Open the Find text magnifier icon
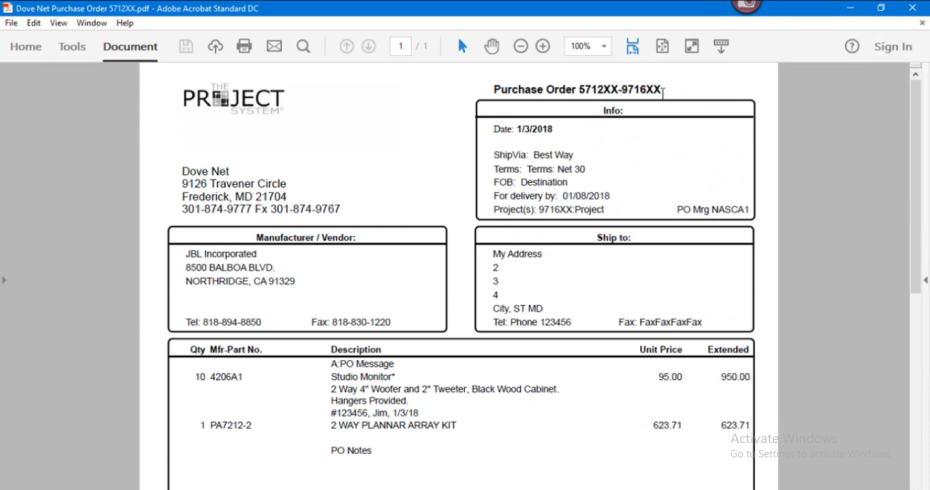The width and height of the screenshot is (930, 490). tap(303, 46)
